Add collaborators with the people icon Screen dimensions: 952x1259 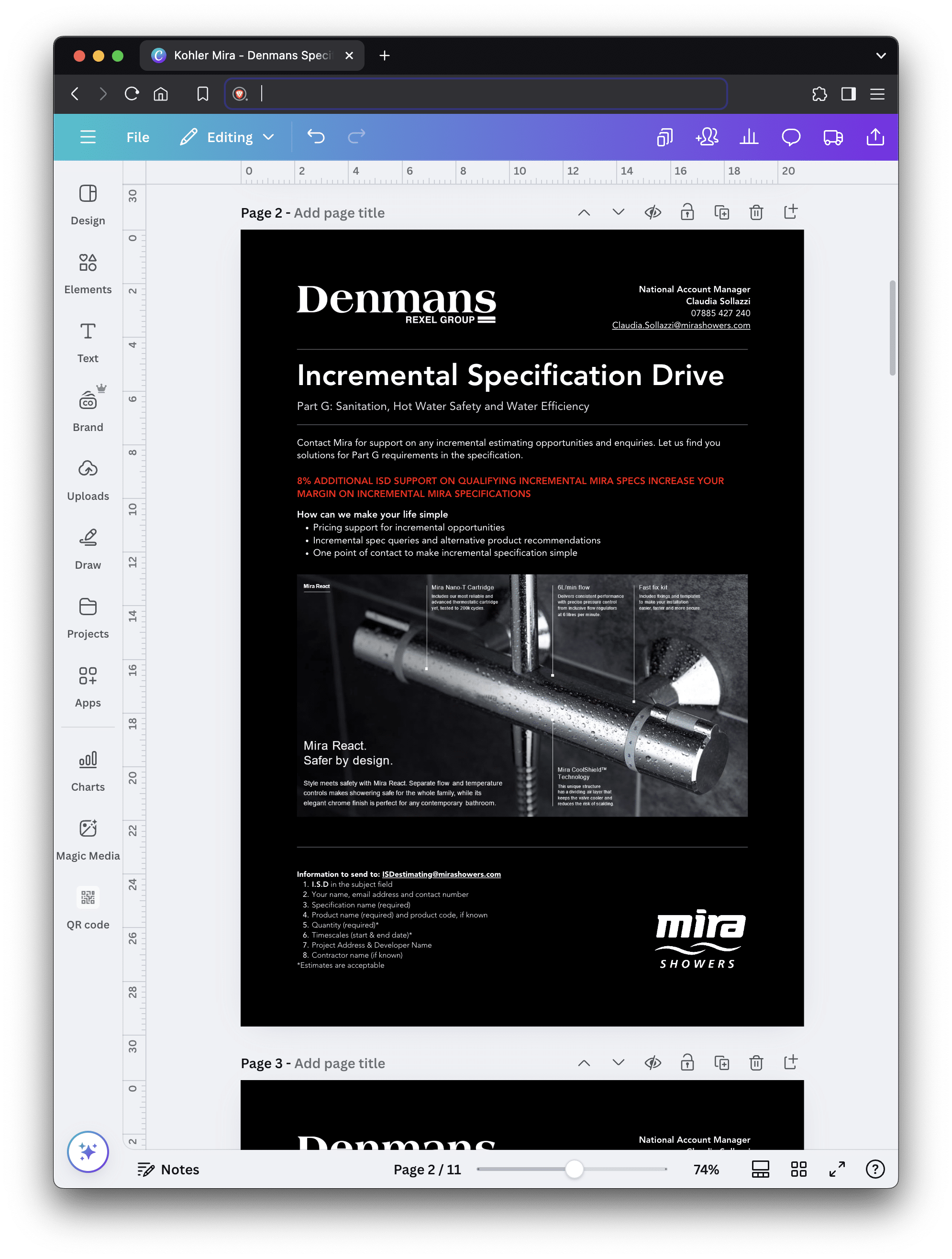[707, 137]
